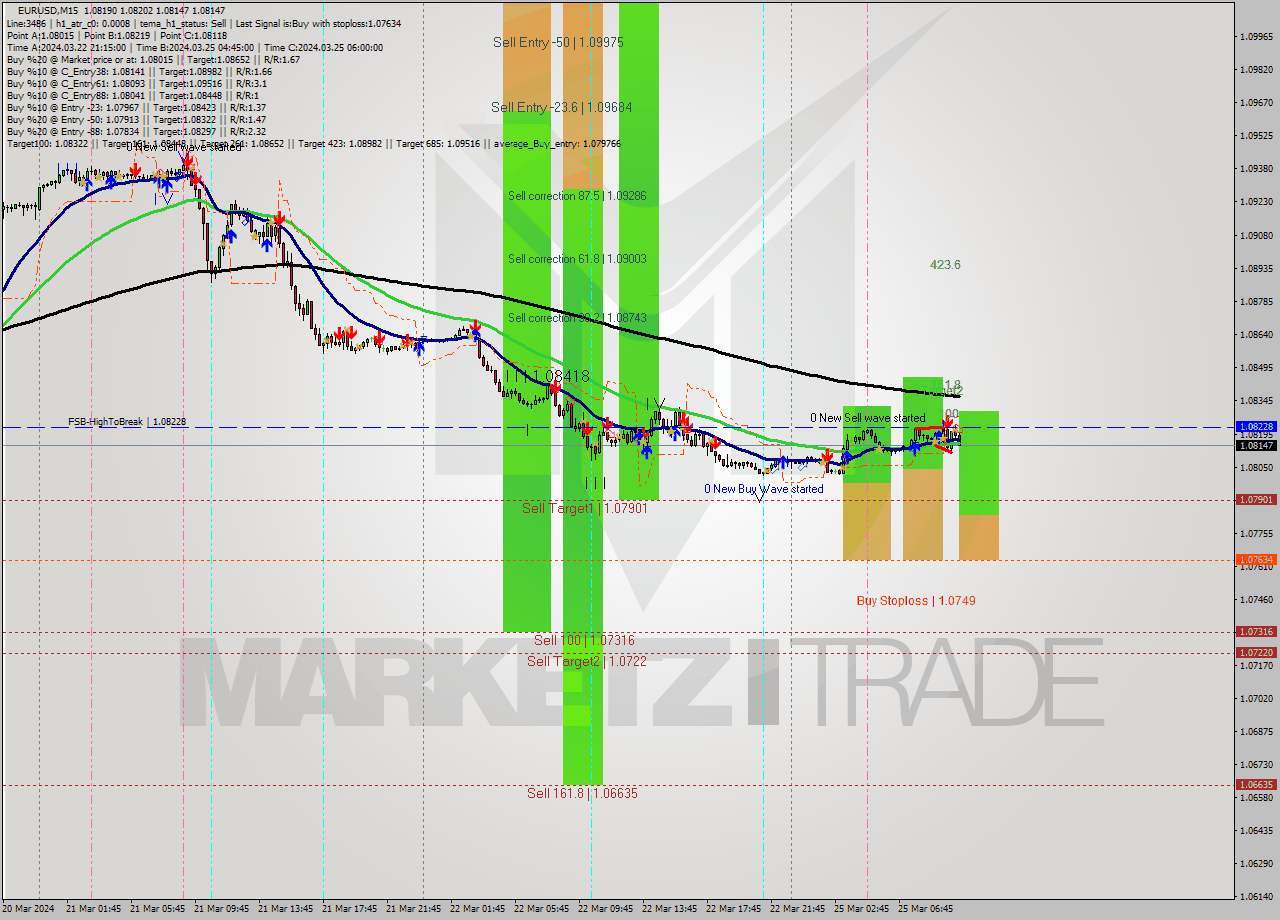Click the 'Time A:2024.03.22 21:15:00' info line
Screen dimensions: 1280x920
194,47
